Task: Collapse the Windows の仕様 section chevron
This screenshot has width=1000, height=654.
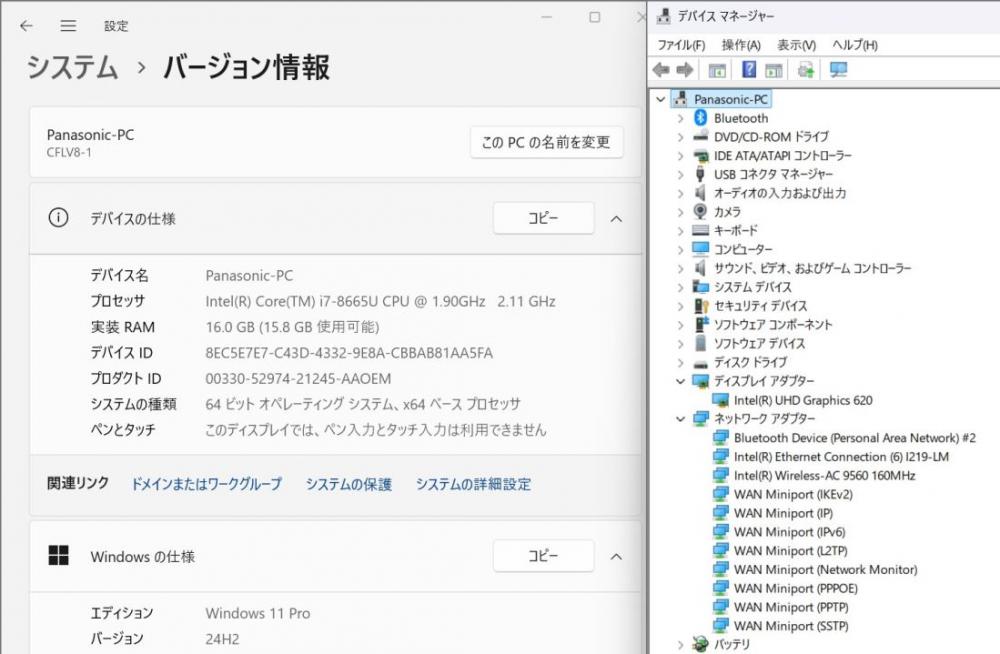Action: (x=615, y=556)
